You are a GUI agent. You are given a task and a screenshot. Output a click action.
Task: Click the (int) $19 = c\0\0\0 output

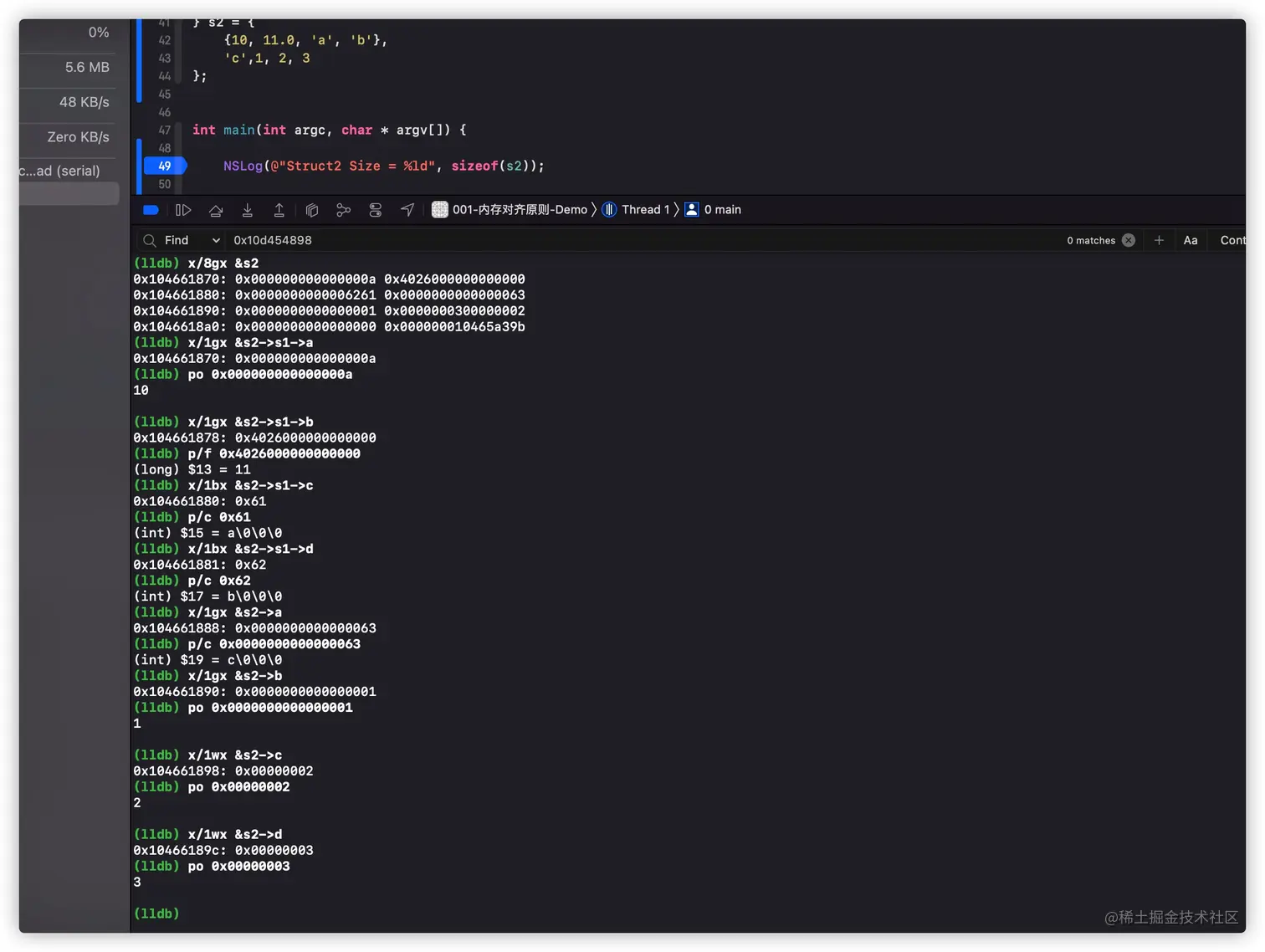[207, 661]
